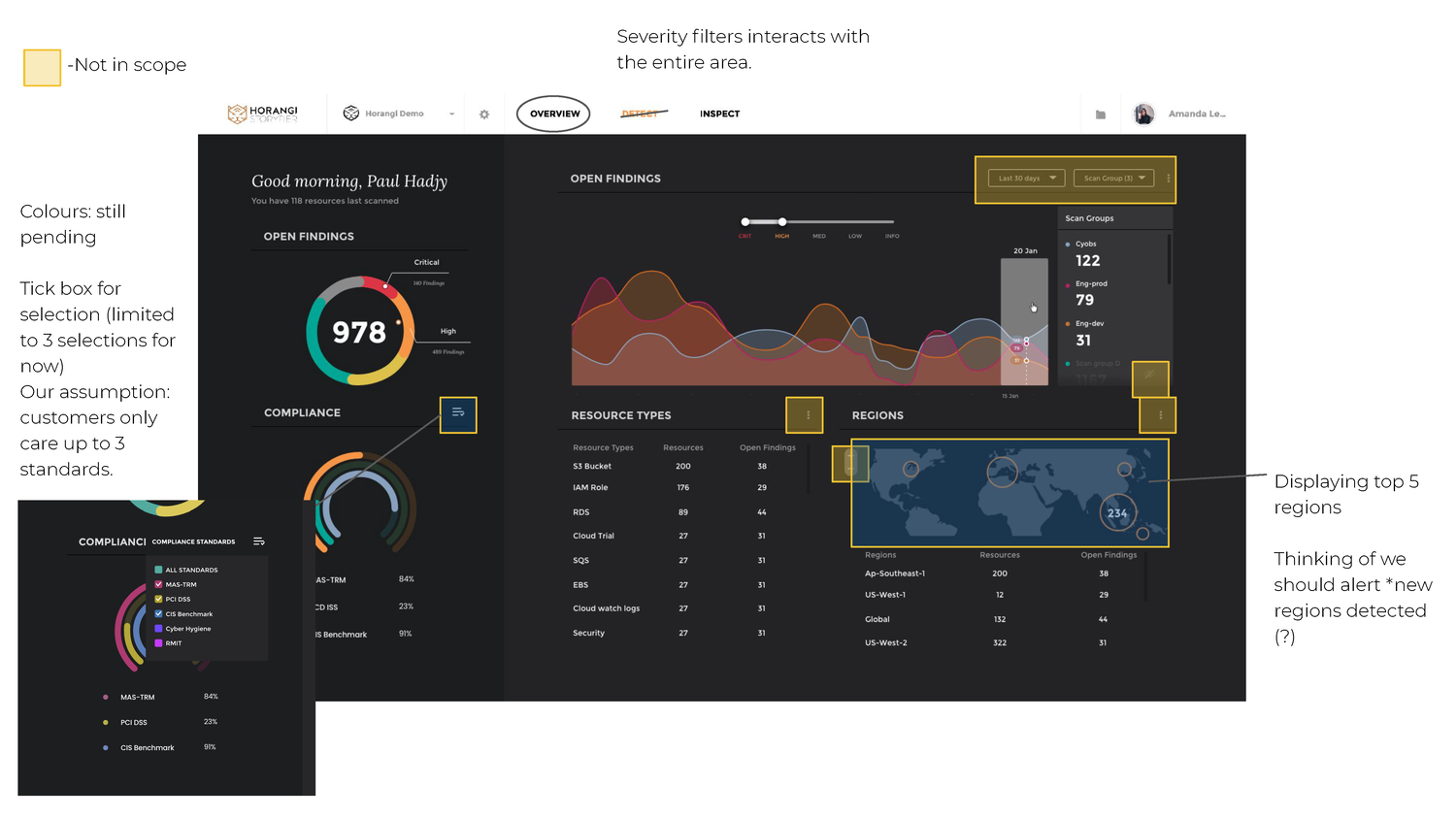Screen dimensions: 1456x819
Task: Uncheck the MAS-TRM compliance standard
Action: (x=159, y=584)
